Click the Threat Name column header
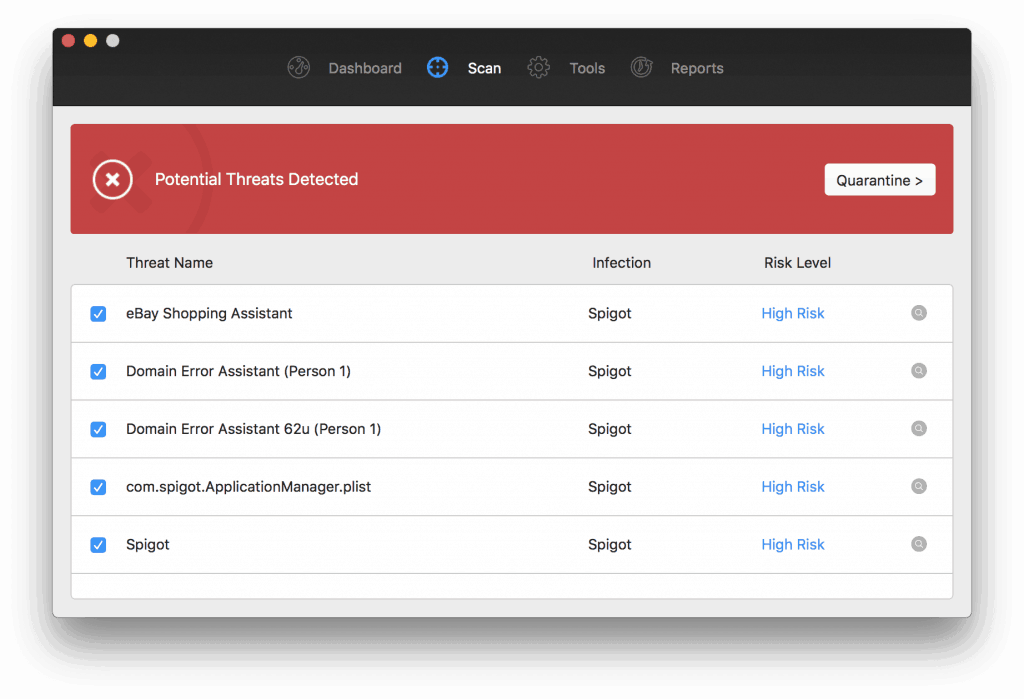 (x=169, y=262)
